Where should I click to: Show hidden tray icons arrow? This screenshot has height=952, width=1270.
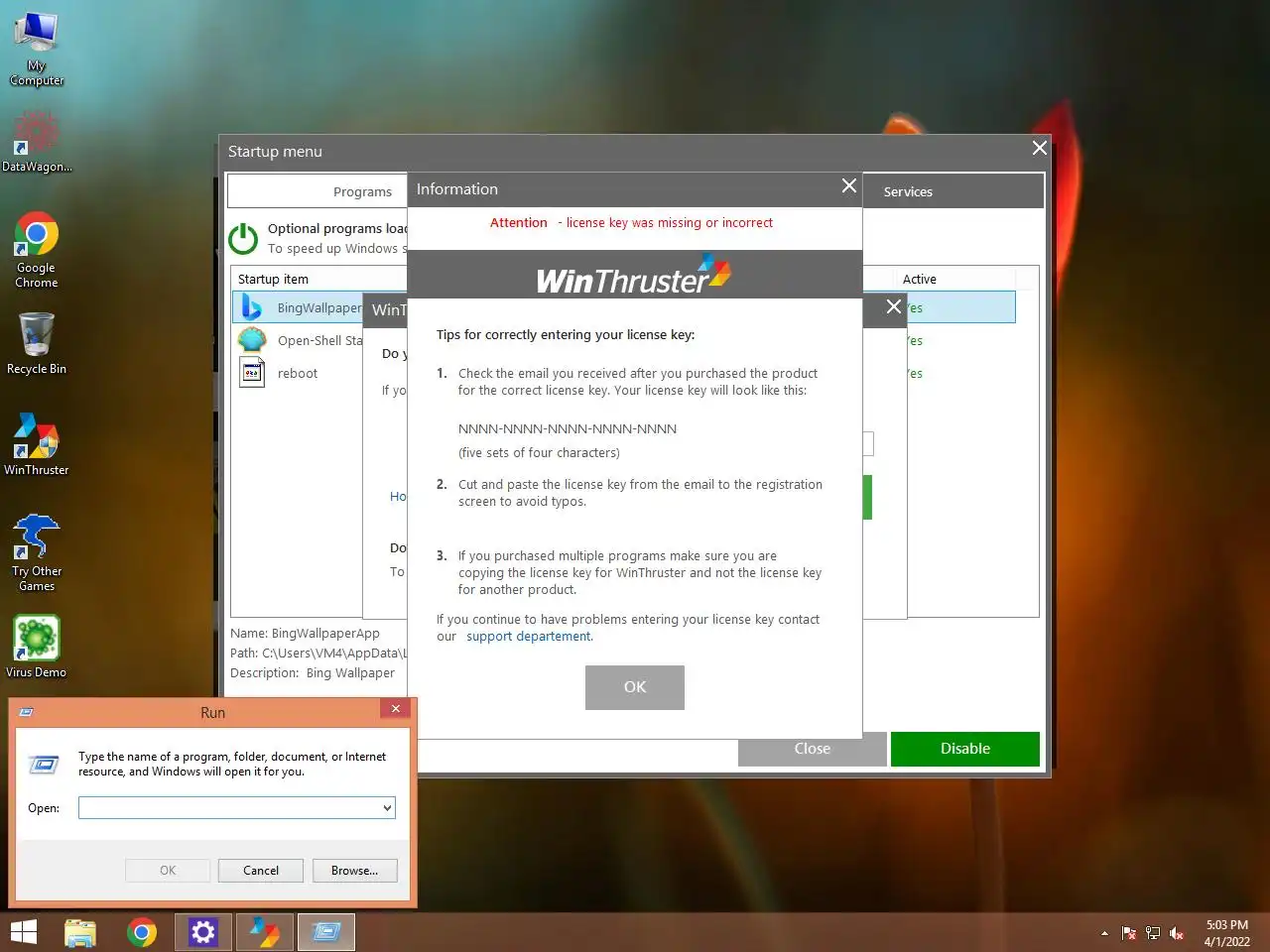click(1104, 933)
